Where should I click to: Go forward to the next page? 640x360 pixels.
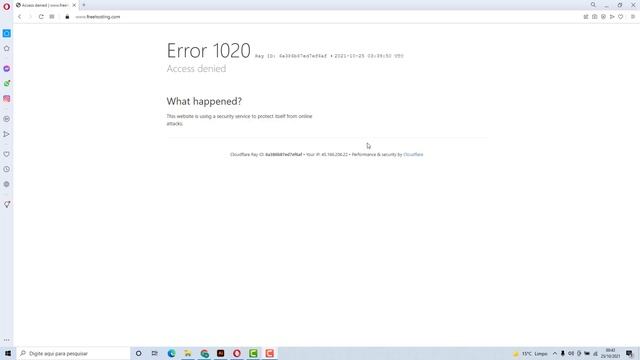tap(30, 17)
